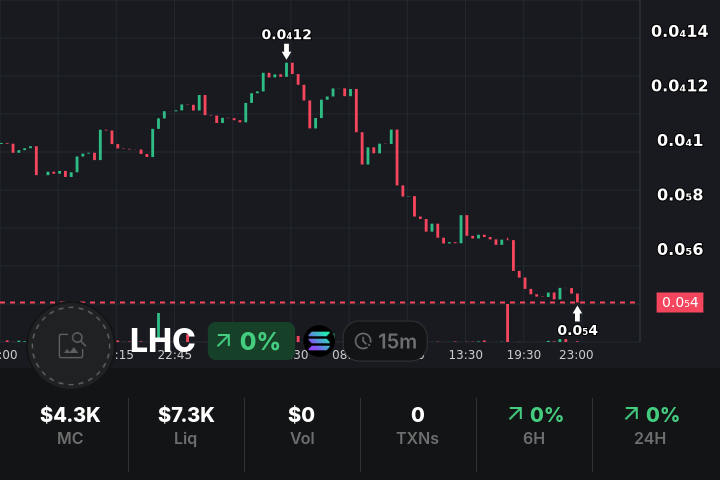Click the 0.0₄1 price axis label
The image size is (720, 480).
[x=680, y=140]
